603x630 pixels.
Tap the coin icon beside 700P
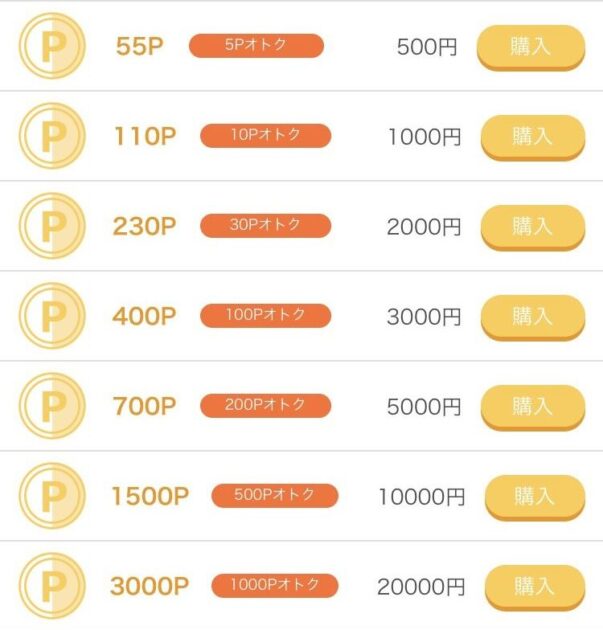tap(52, 406)
